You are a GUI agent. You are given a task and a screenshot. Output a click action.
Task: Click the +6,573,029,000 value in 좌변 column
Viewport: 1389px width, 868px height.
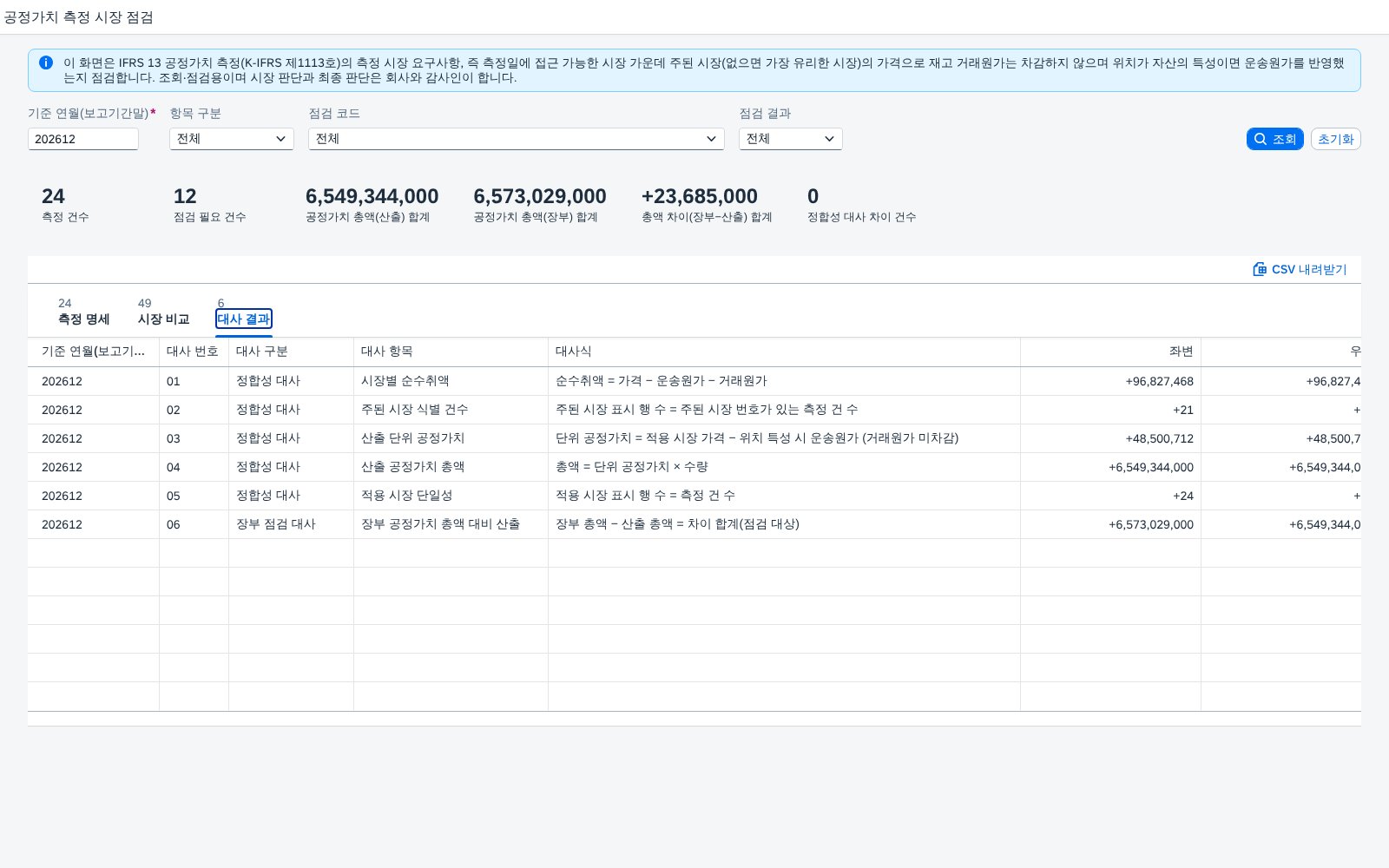pos(1151,524)
